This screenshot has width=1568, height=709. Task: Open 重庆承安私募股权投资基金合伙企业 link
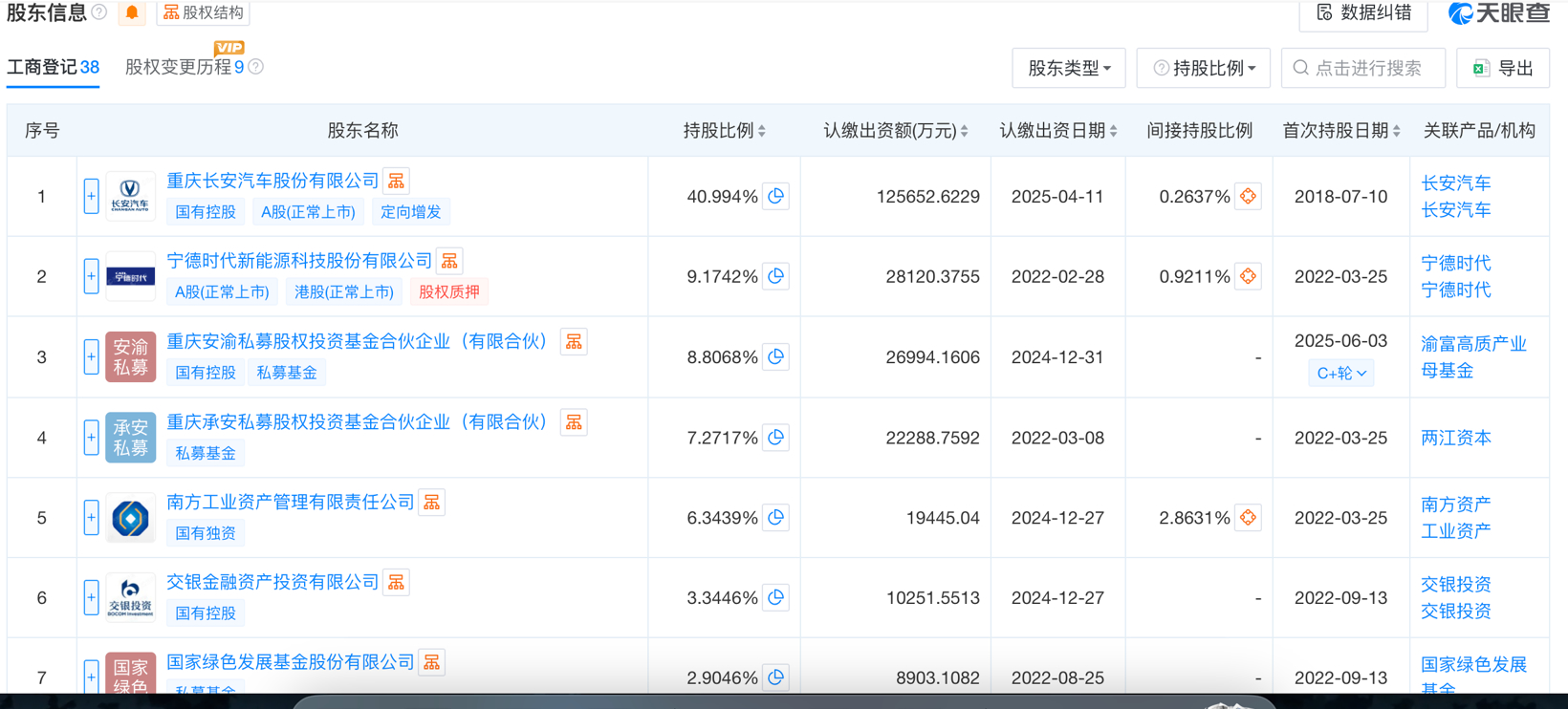pos(359,421)
